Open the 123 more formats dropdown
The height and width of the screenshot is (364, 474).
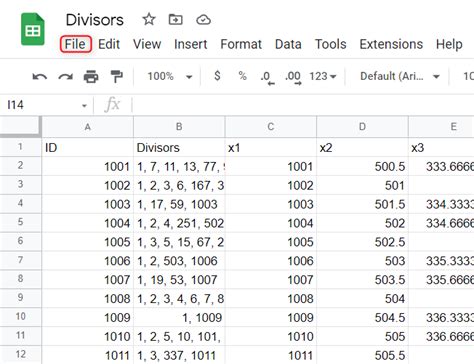click(x=322, y=76)
